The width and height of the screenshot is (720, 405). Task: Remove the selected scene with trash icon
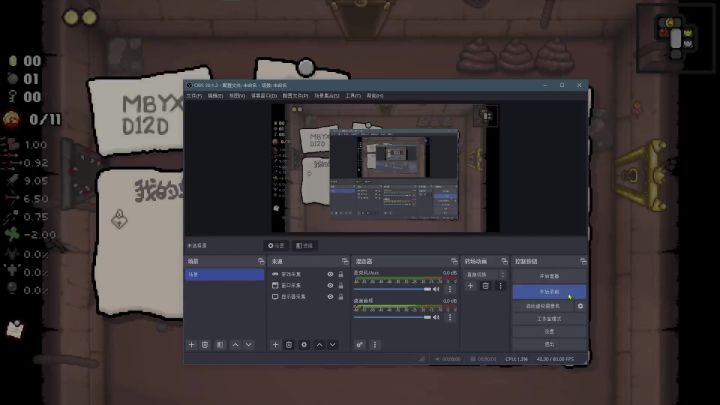tap(205, 344)
